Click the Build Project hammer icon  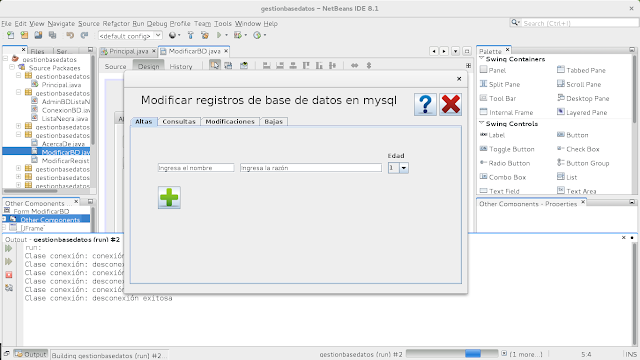coord(191,36)
